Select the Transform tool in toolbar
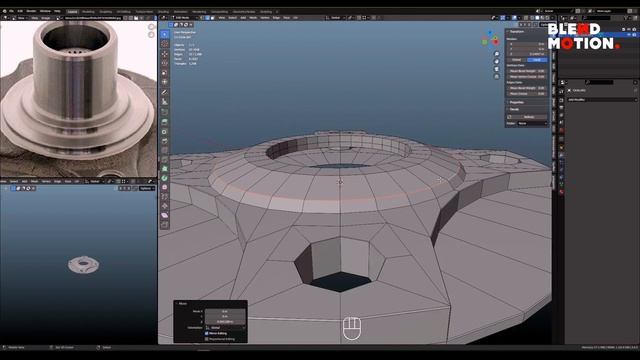Image resolution: width=640 pixels, height=360 pixels. click(x=165, y=82)
